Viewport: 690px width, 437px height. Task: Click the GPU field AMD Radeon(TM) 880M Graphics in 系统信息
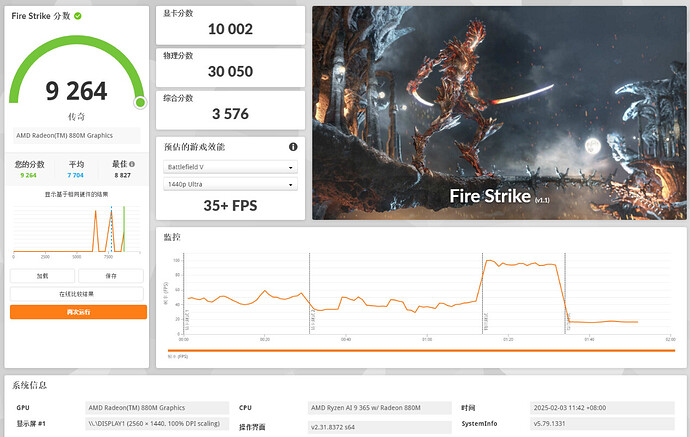point(157,408)
